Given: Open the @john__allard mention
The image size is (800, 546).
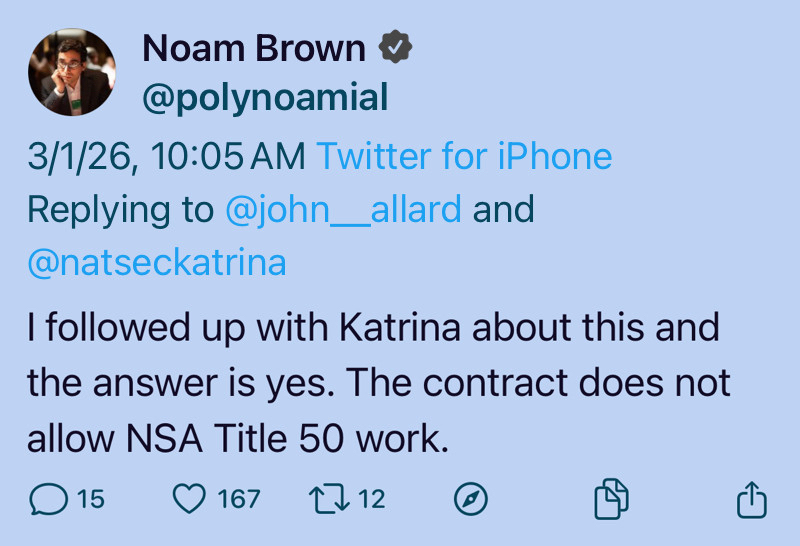Looking at the screenshot, I should [343, 209].
